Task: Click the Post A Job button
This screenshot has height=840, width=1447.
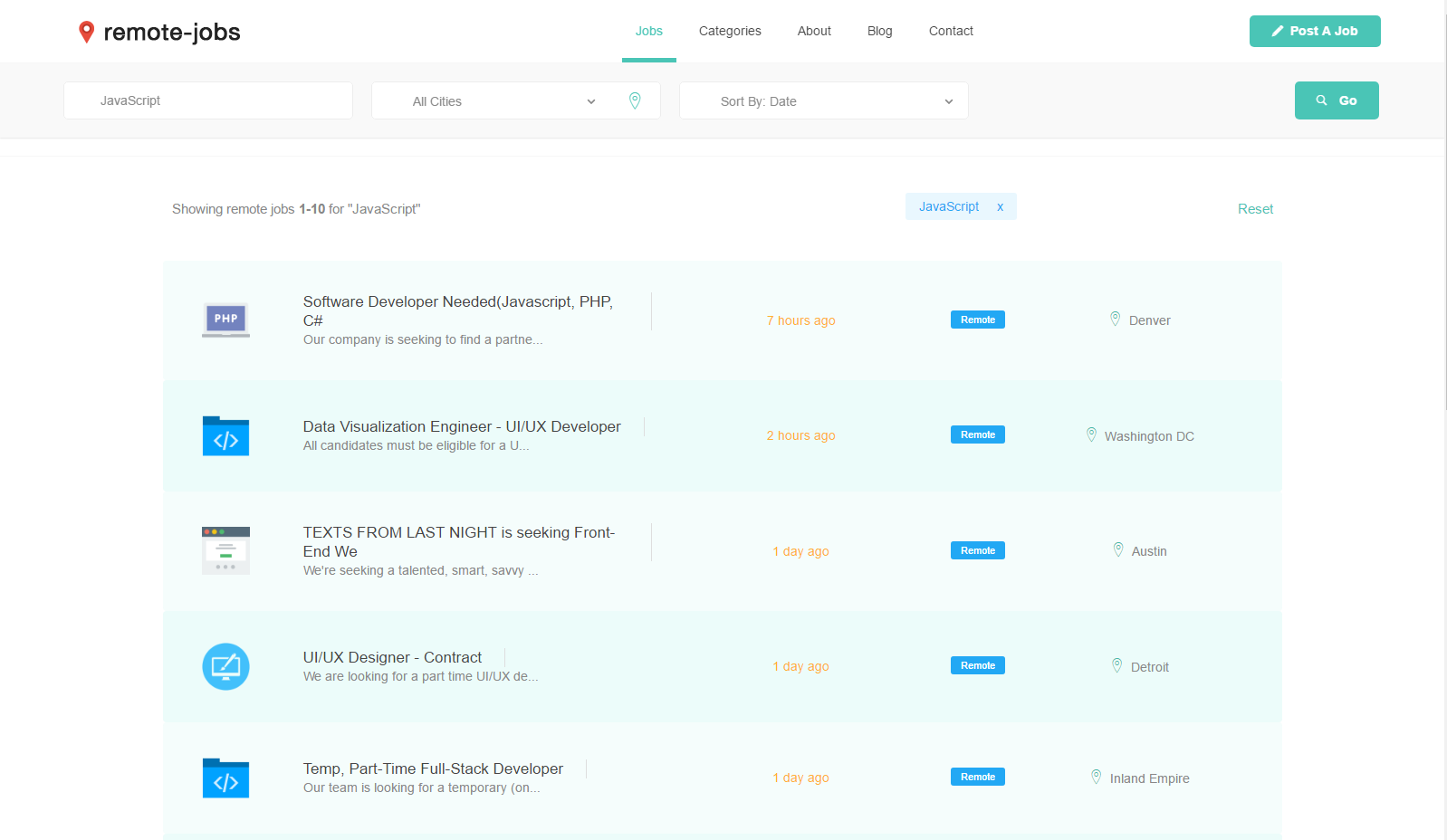Action: click(x=1315, y=31)
